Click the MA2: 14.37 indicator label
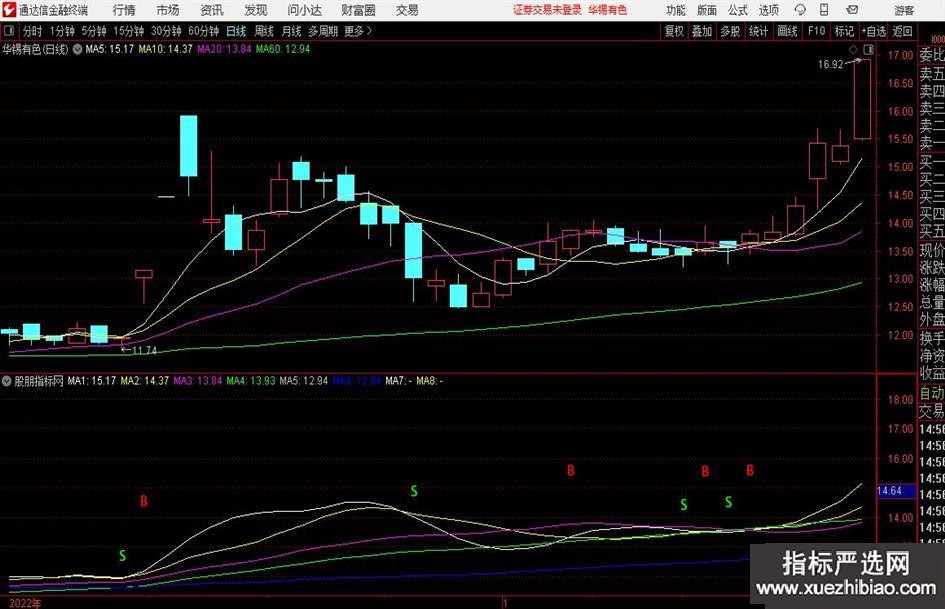 145,381
